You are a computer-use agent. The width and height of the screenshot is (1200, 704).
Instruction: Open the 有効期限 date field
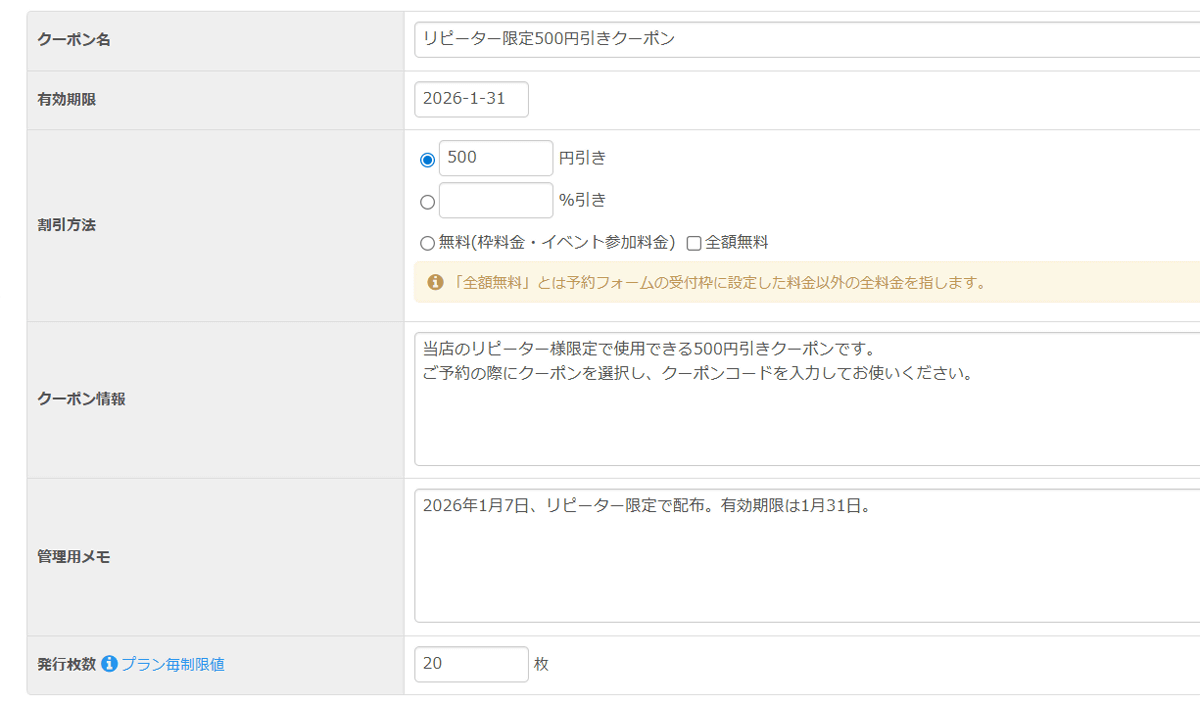click(x=471, y=99)
